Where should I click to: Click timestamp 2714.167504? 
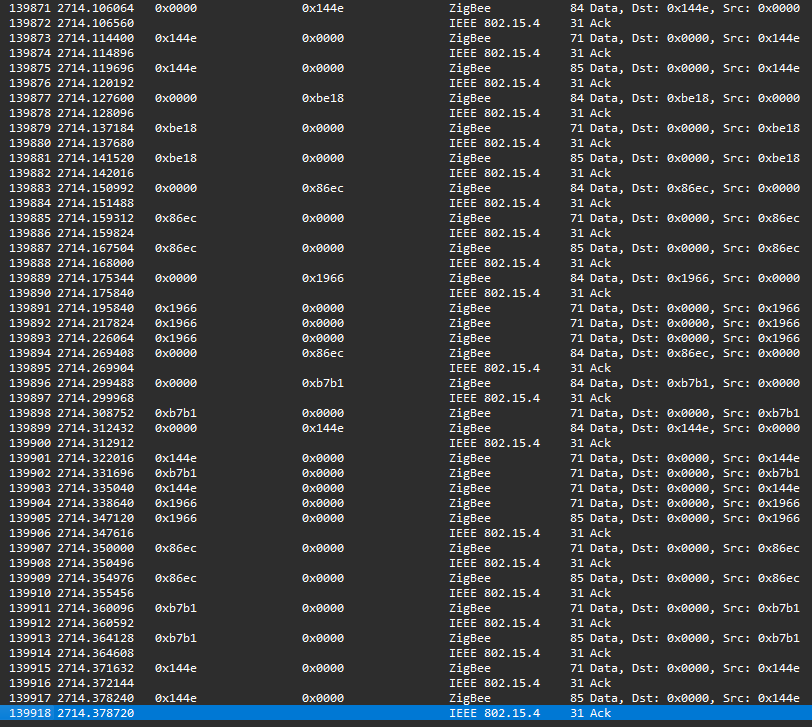tap(95, 249)
